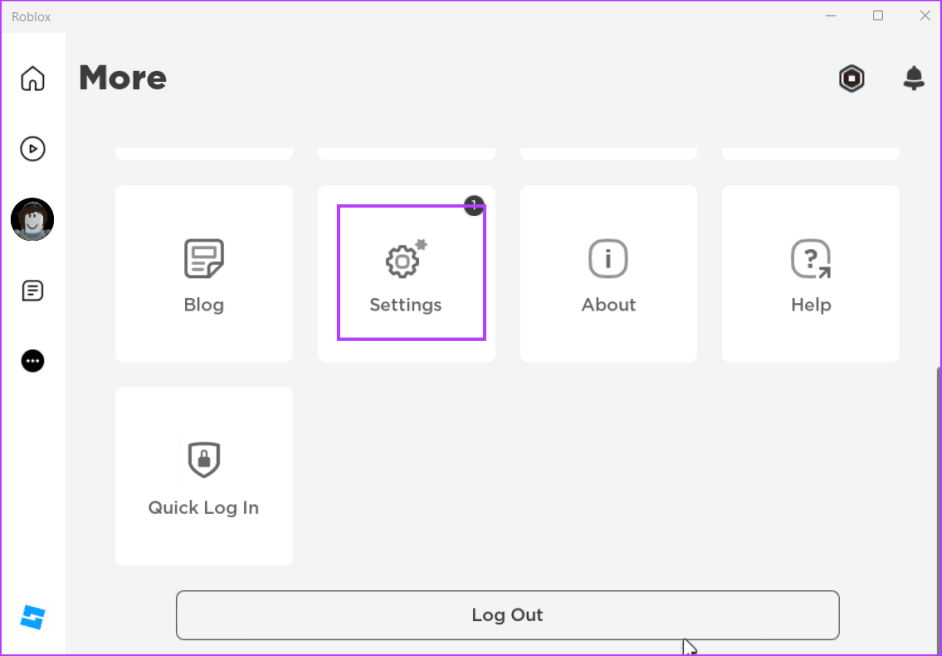Open the Discover play icon in sidebar
Viewport: 942px width, 656px height.
(x=33, y=149)
